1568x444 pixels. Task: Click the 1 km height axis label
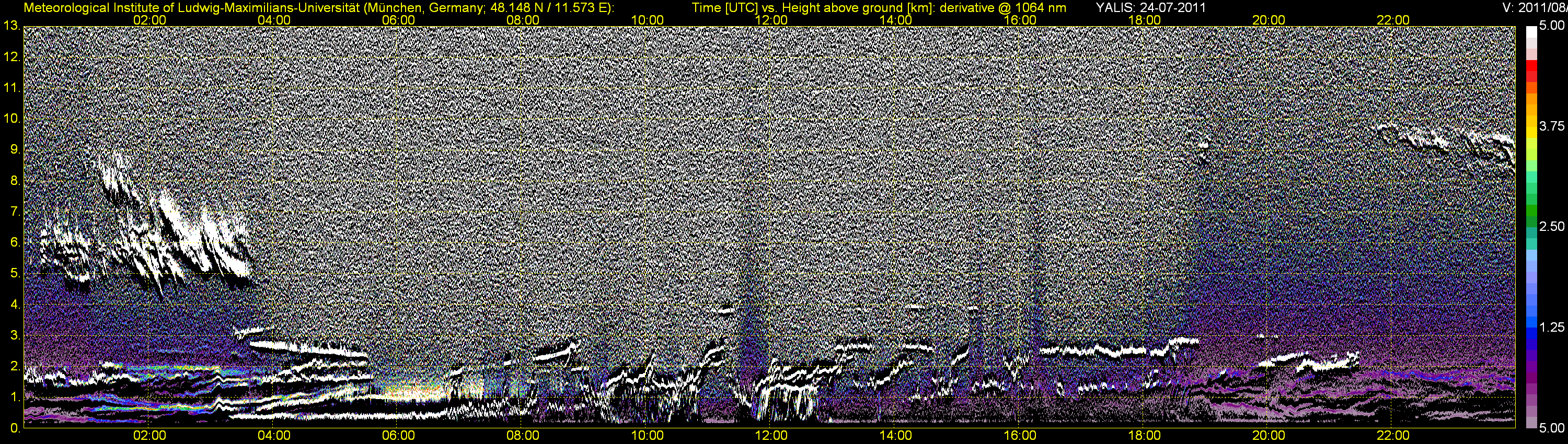(x=15, y=397)
